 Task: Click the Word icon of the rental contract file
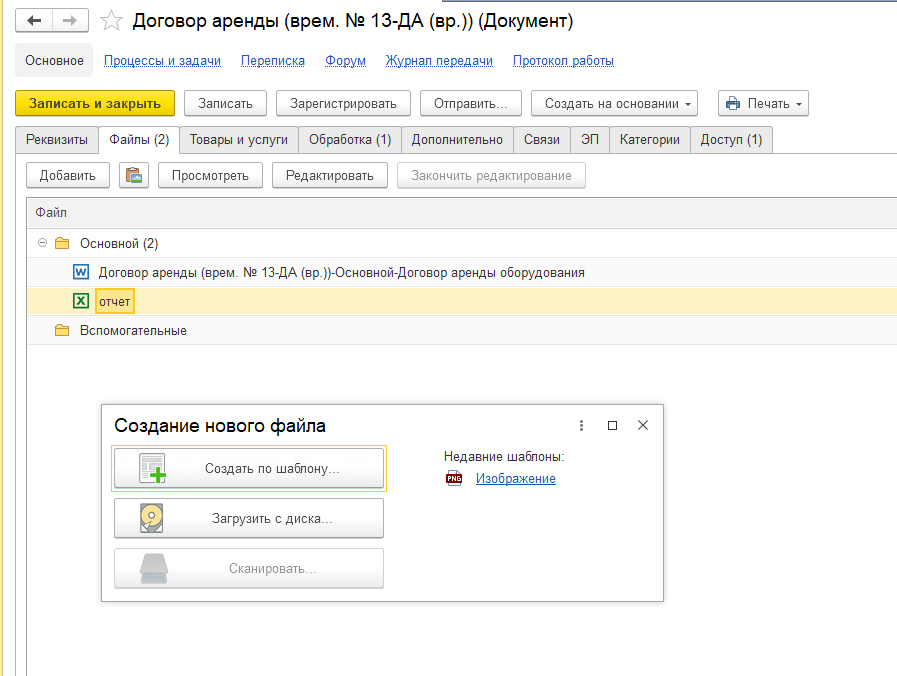(81, 272)
